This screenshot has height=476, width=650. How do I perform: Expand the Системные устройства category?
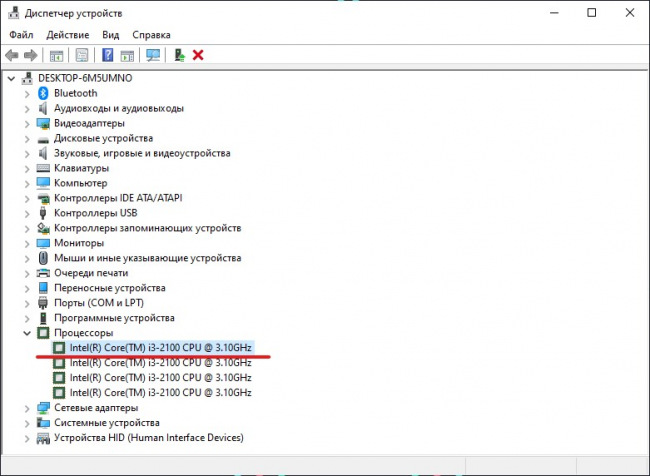pos(27,423)
